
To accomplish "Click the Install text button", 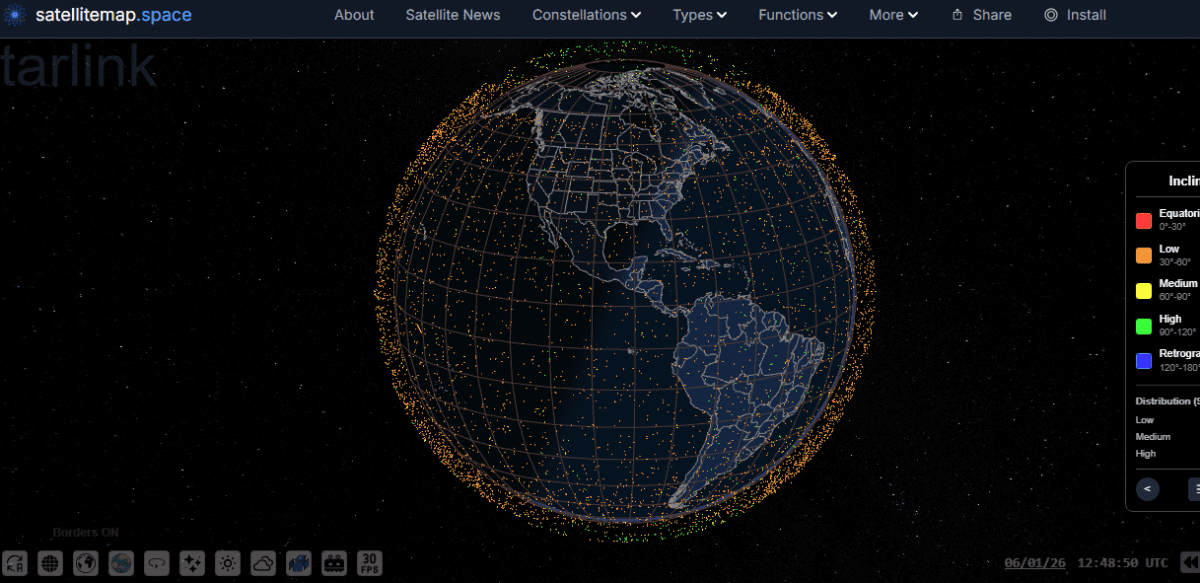I will coord(1087,15).
